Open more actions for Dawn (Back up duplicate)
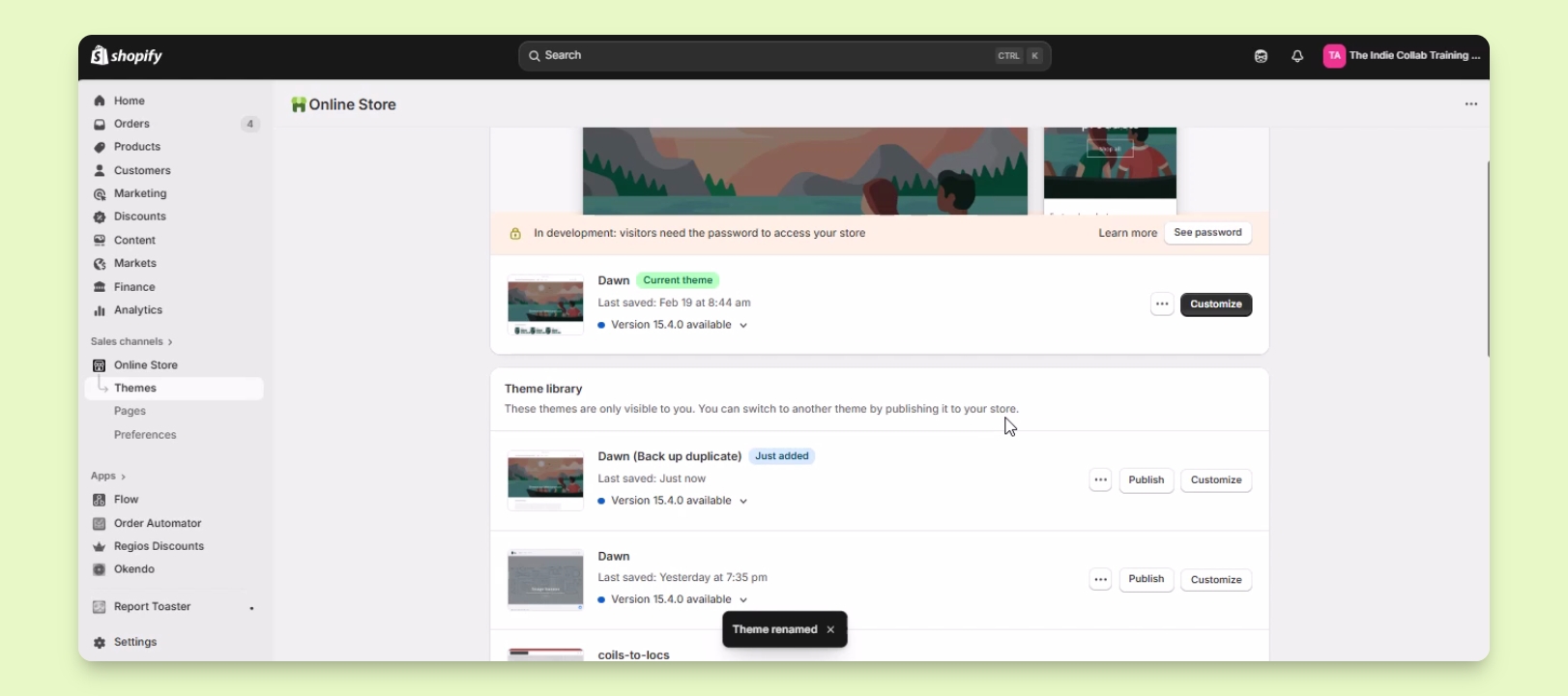Viewport: 1568px width, 696px height. (x=1100, y=480)
